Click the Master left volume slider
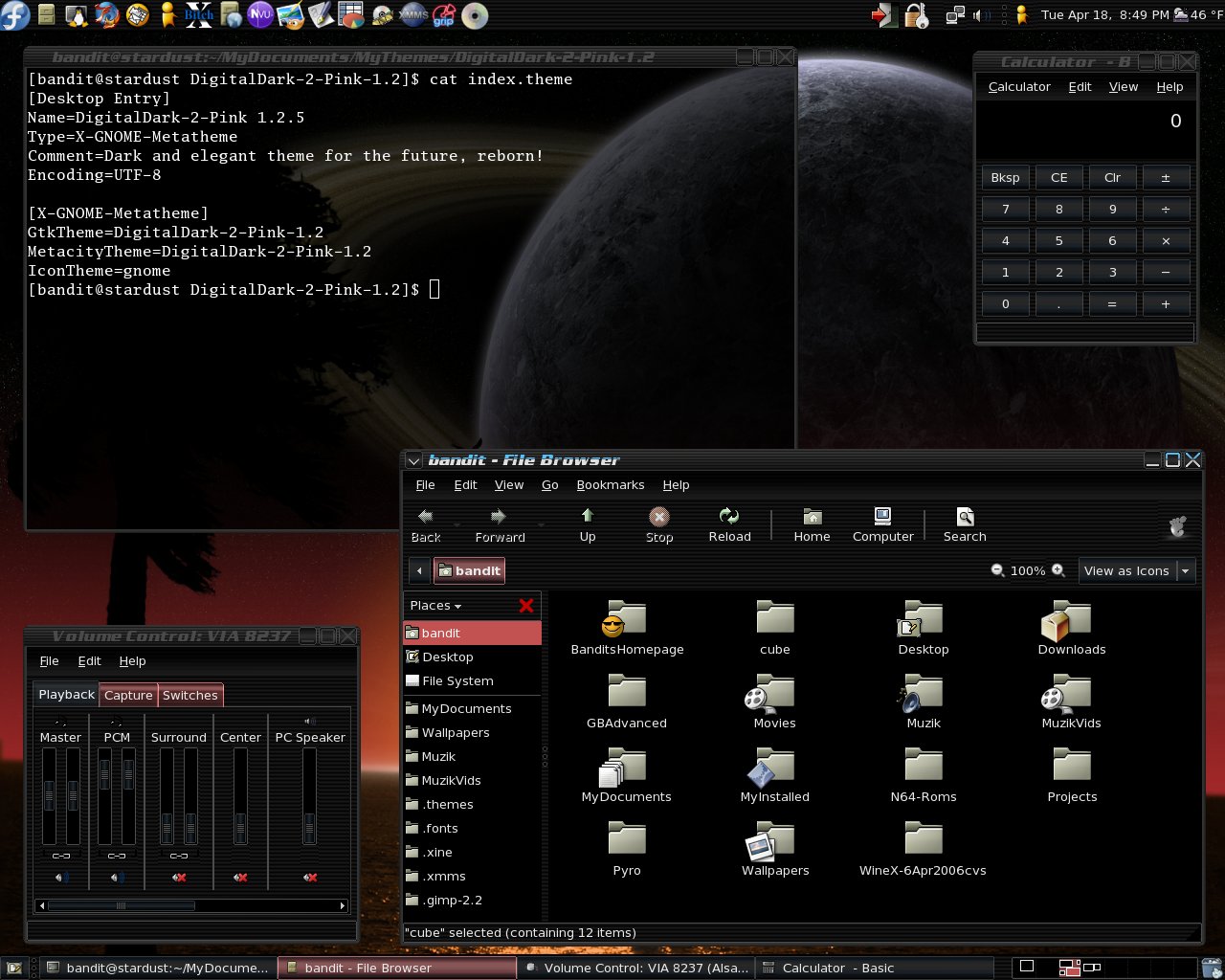 tap(49, 796)
